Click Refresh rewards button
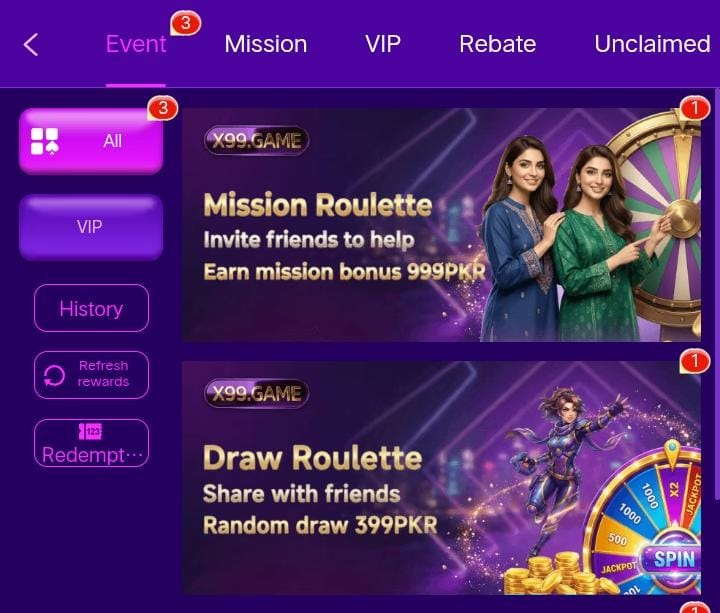This screenshot has width=720, height=613. [x=91, y=375]
